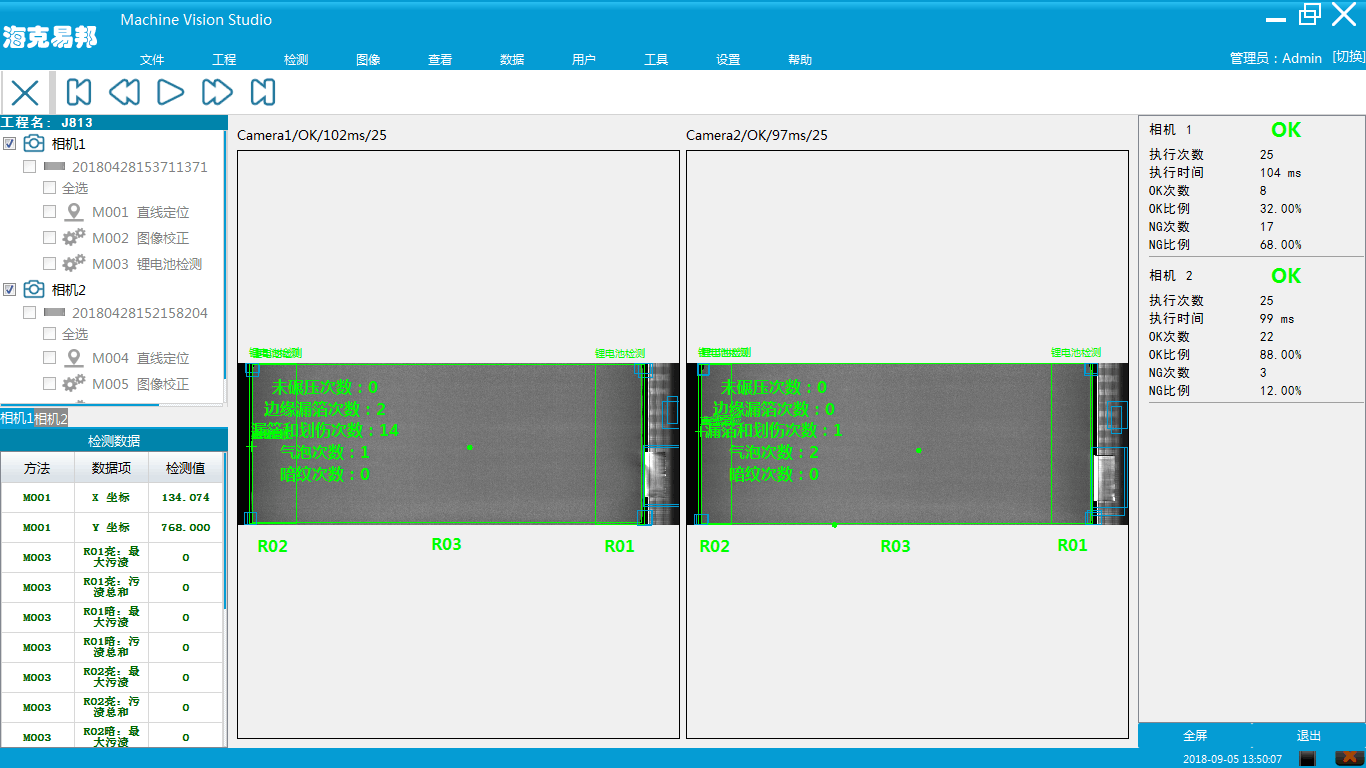Click the 退出 exit button
This screenshot has height=768, width=1366.
click(1309, 736)
